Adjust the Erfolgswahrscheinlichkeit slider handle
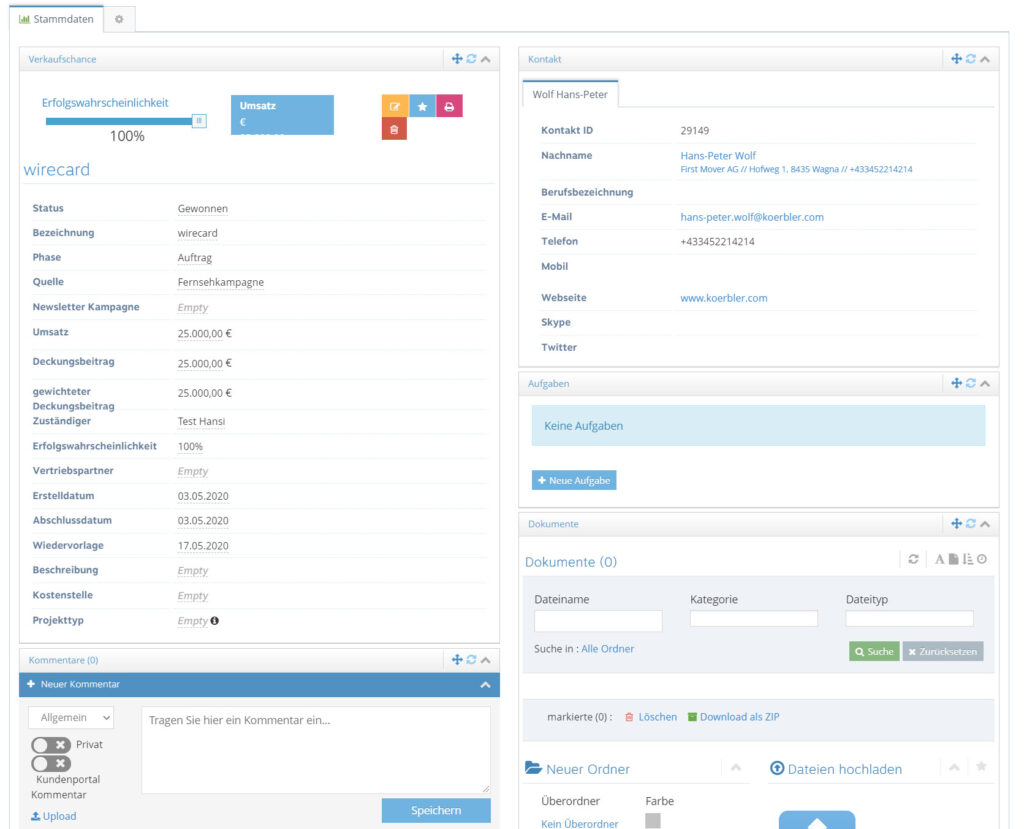 coord(199,121)
